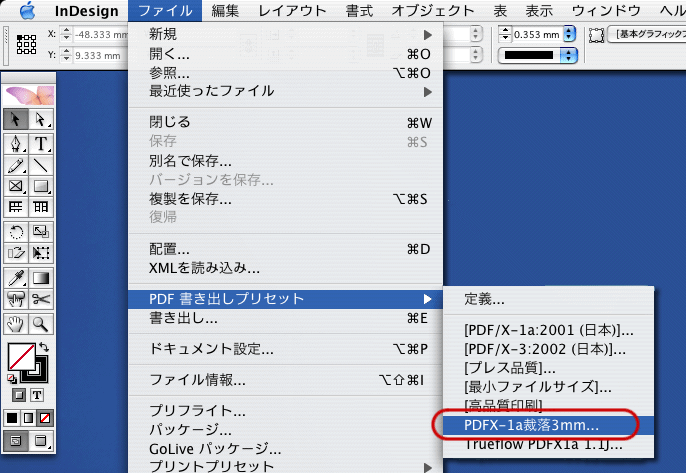The height and width of the screenshot is (473, 686).
Task: Choose 書き出し... menu item
Action: pyautogui.click(x=286, y=318)
